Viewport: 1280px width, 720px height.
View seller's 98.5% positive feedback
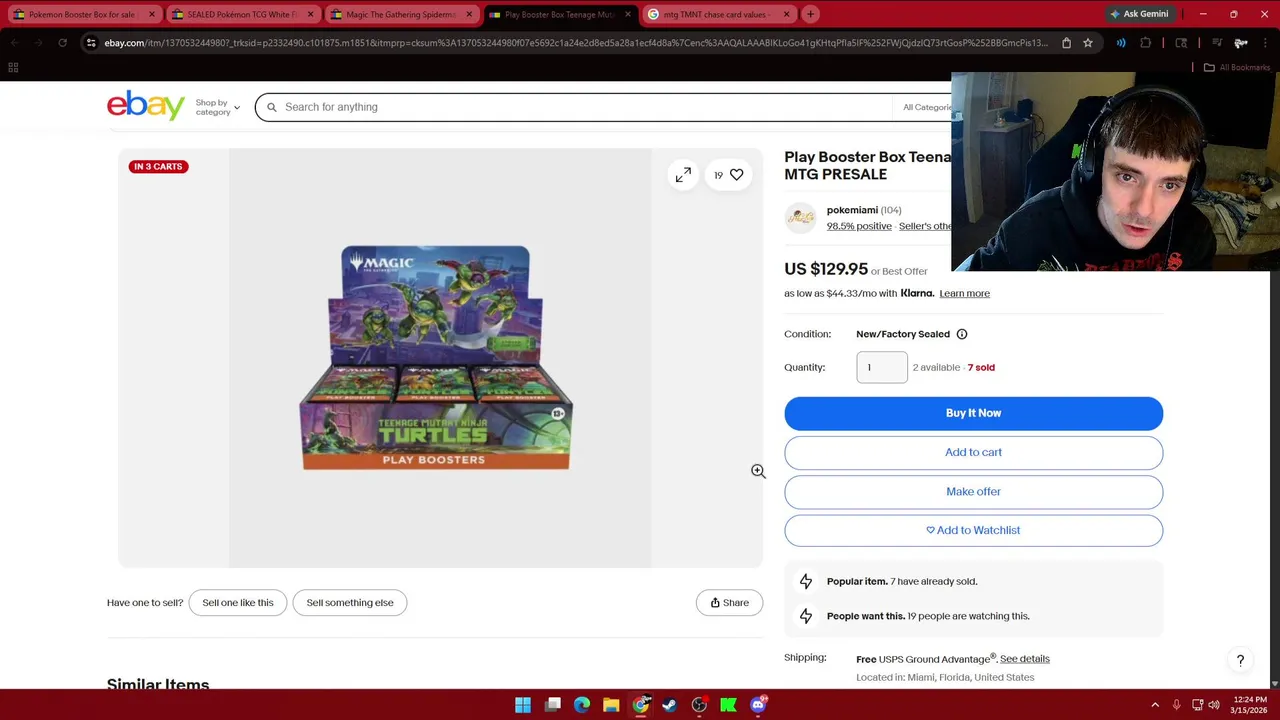click(859, 226)
